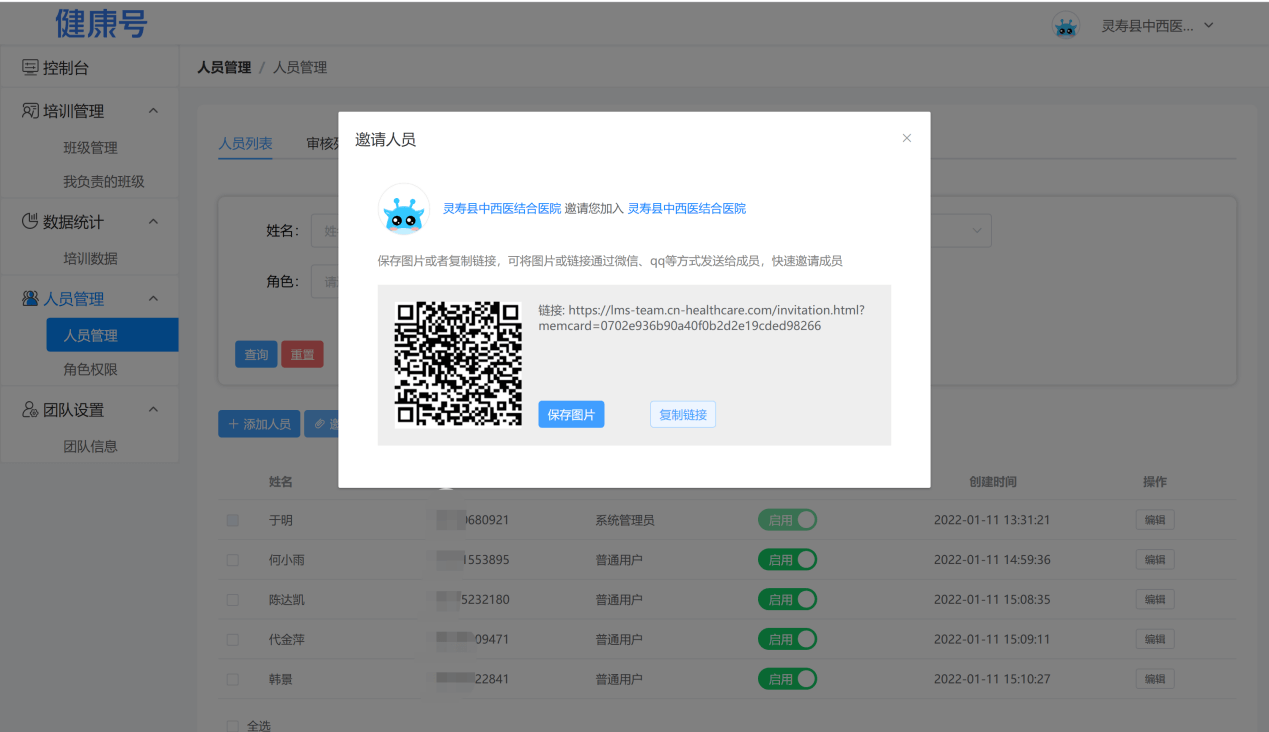Open the join-target 灵寿县中西医结合医院 link
Screen dimensions: 1269x732
pyautogui.click(x=686, y=208)
